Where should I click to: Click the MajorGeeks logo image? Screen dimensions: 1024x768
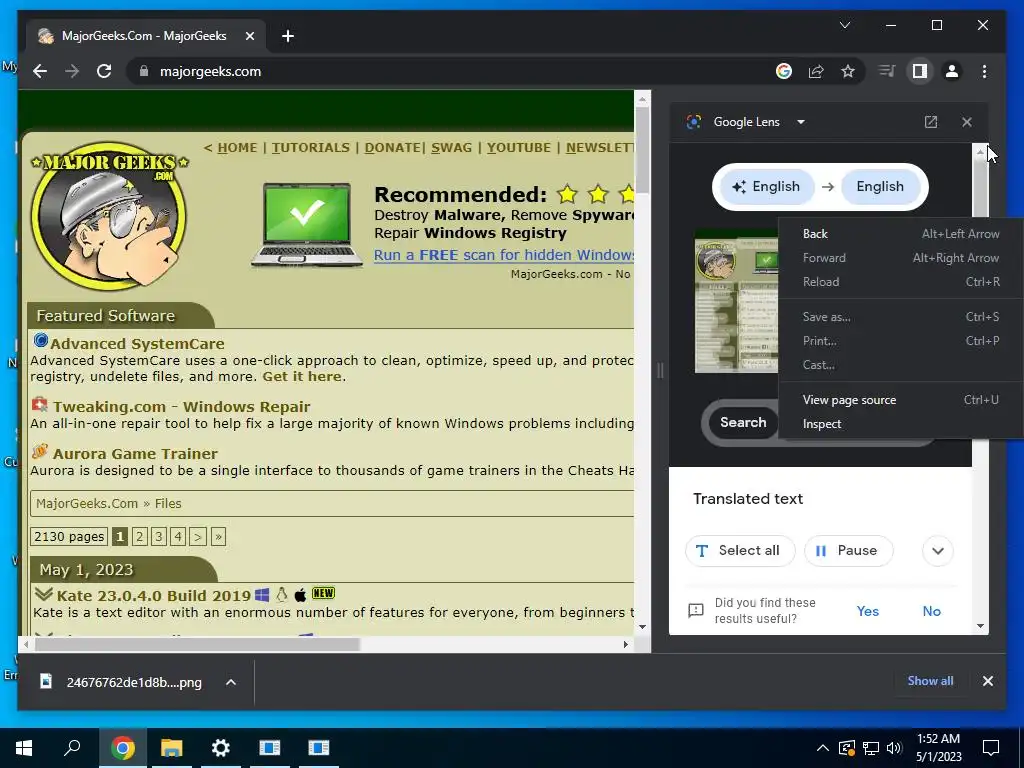(109, 216)
